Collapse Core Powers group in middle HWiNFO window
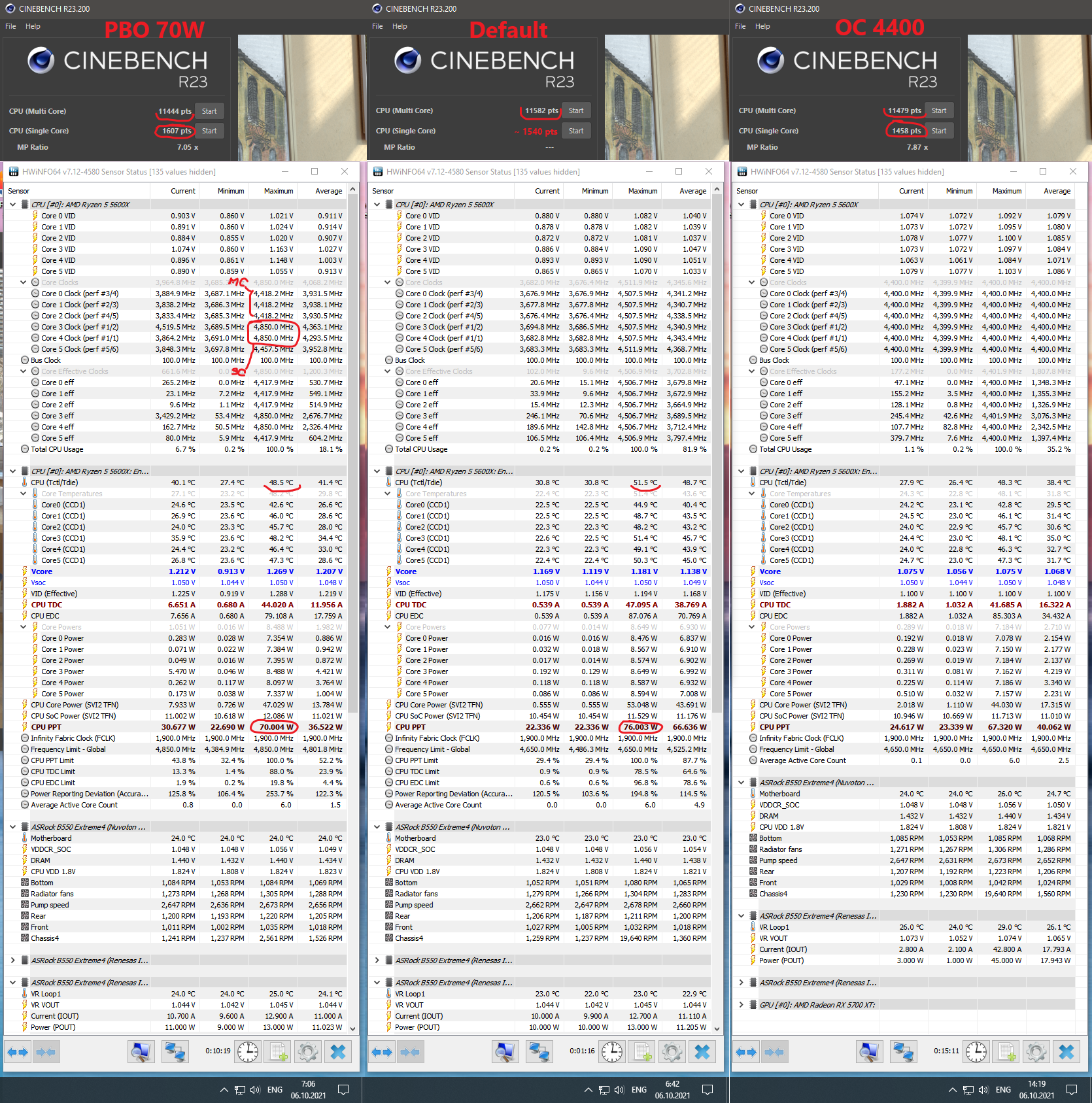The width and height of the screenshot is (1092, 1103). (x=388, y=627)
